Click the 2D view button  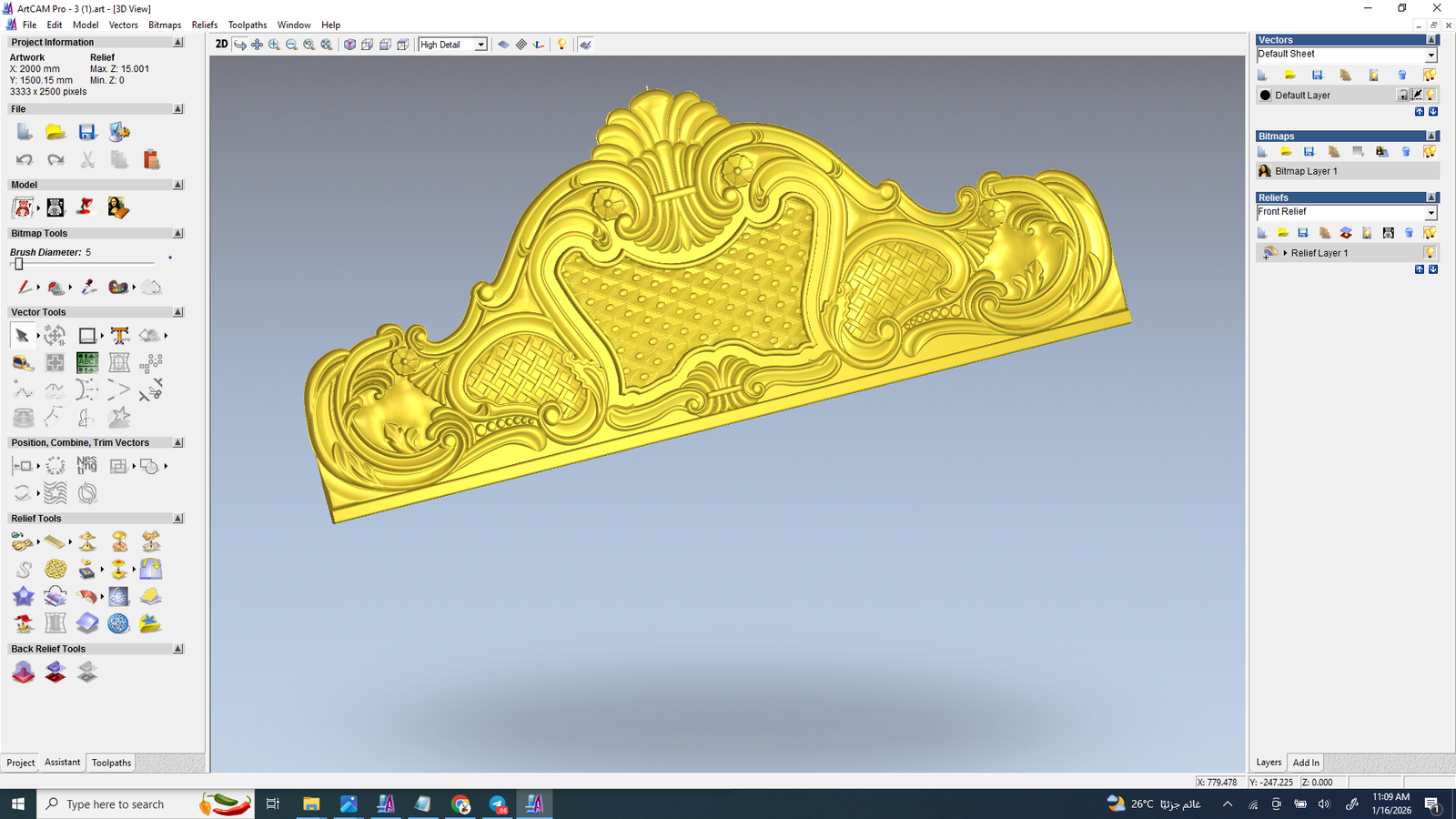click(x=221, y=45)
